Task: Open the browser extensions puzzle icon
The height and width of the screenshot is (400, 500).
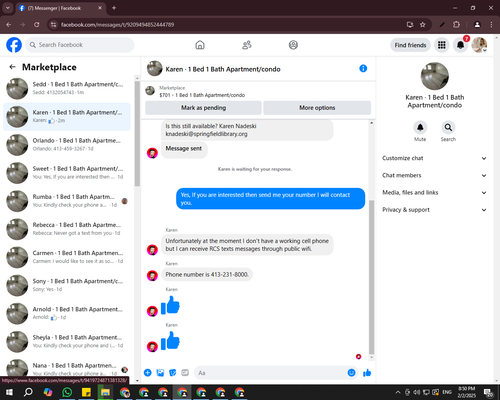Action: point(456,25)
